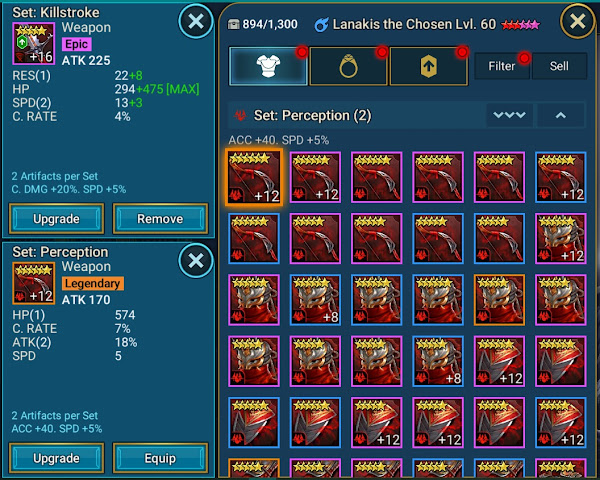Switch to the ring accessories tab
The width and height of the screenshot is (600, 480).
(x=348, y=66)
